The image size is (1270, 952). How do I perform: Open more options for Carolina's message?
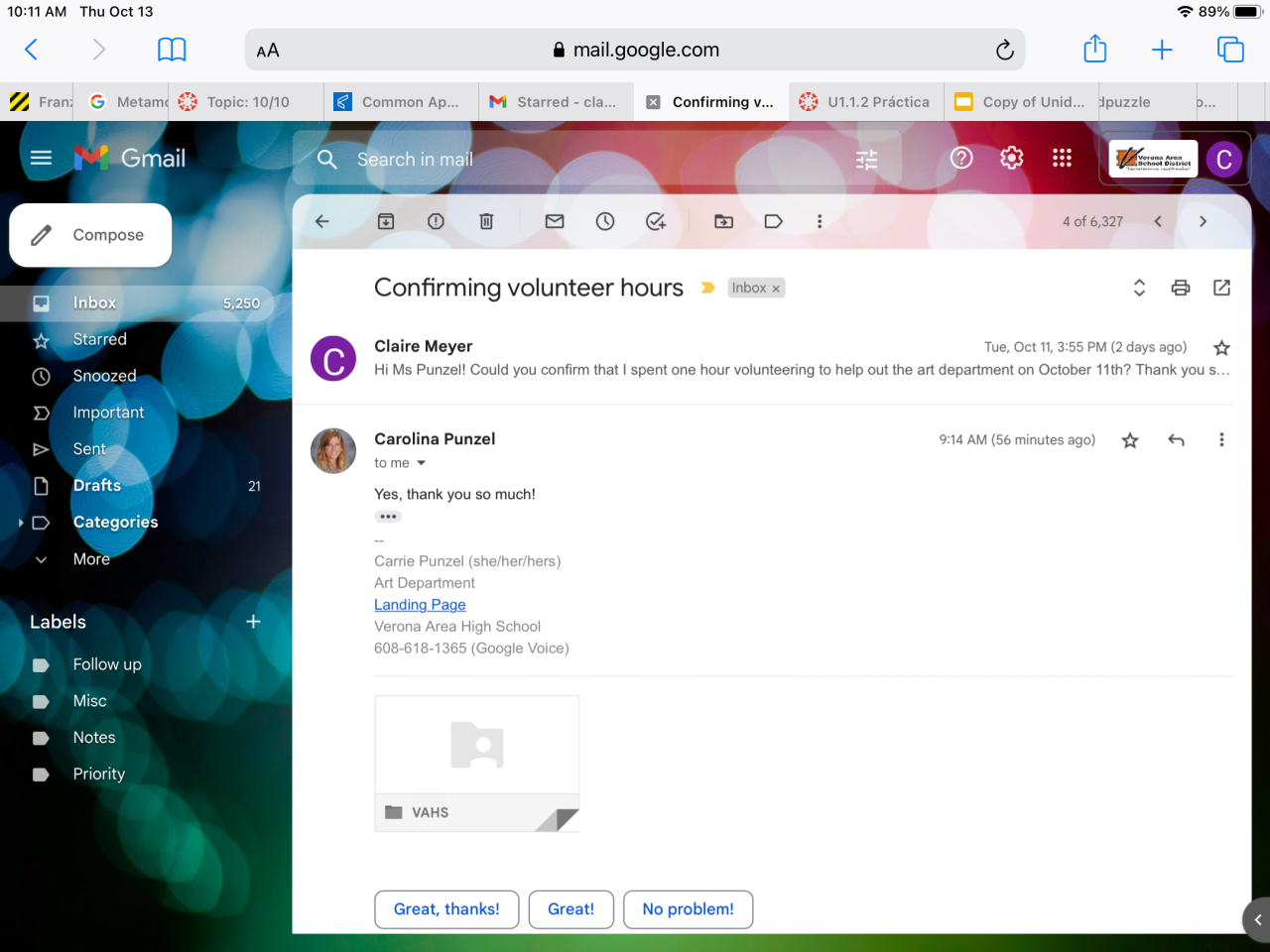click(1221, 440)
